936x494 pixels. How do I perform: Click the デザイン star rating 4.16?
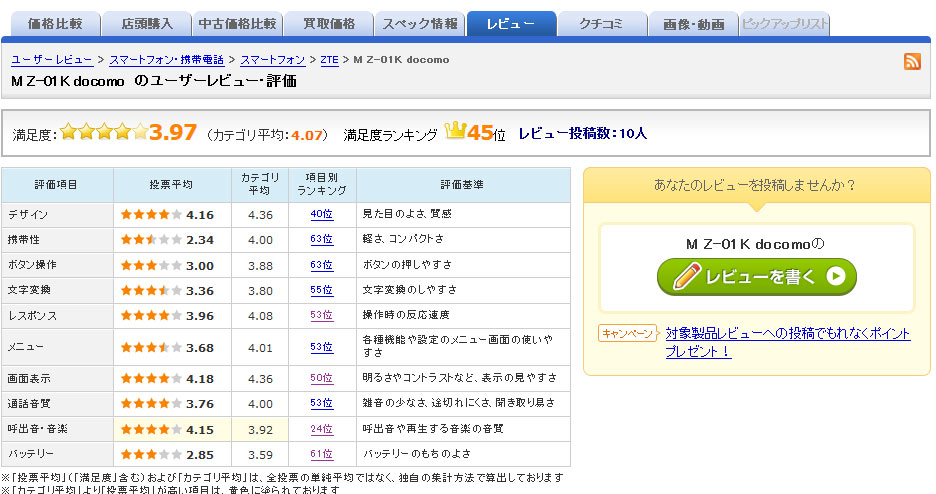[x=151, y=214]
